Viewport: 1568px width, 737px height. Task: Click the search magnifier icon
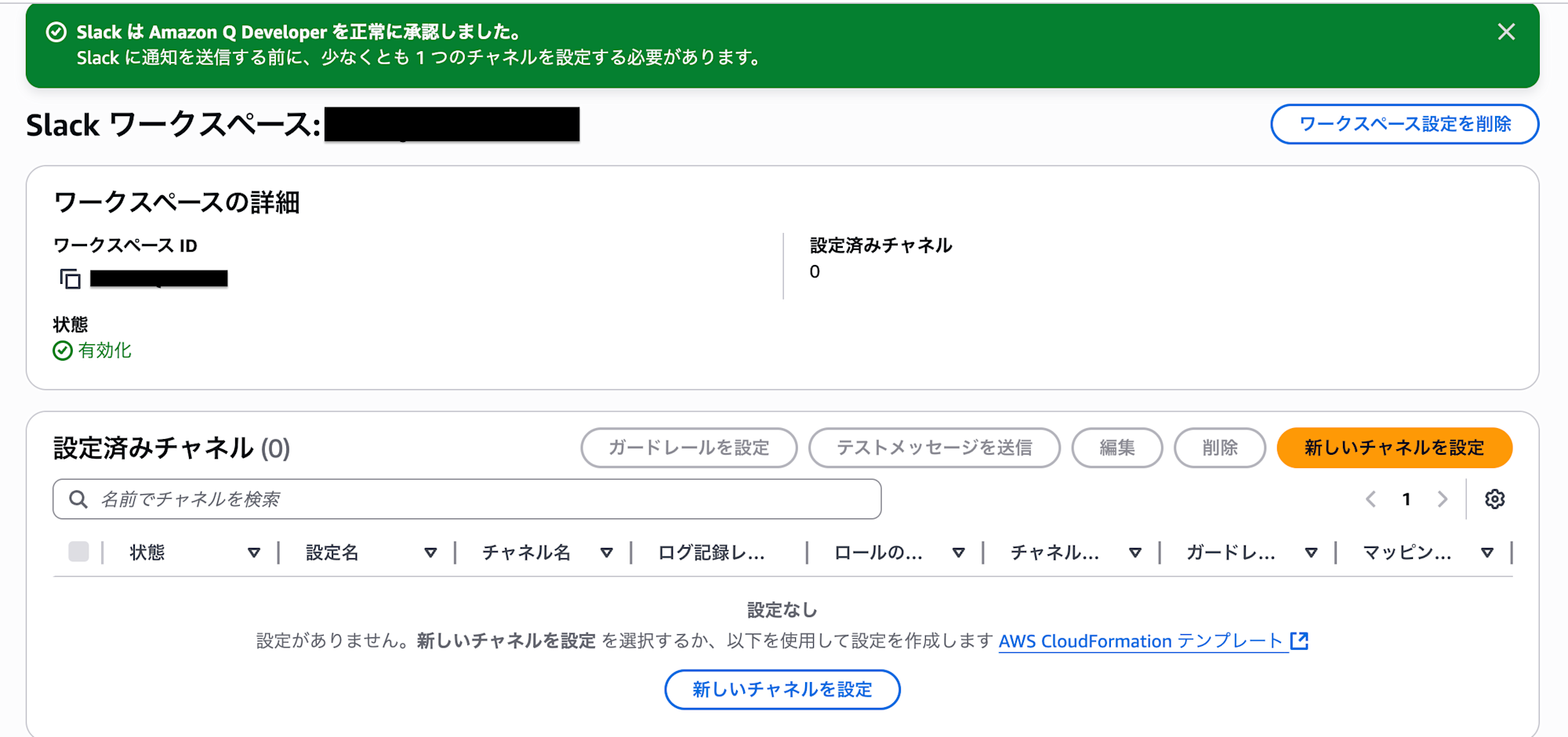(x=78, y=499)
